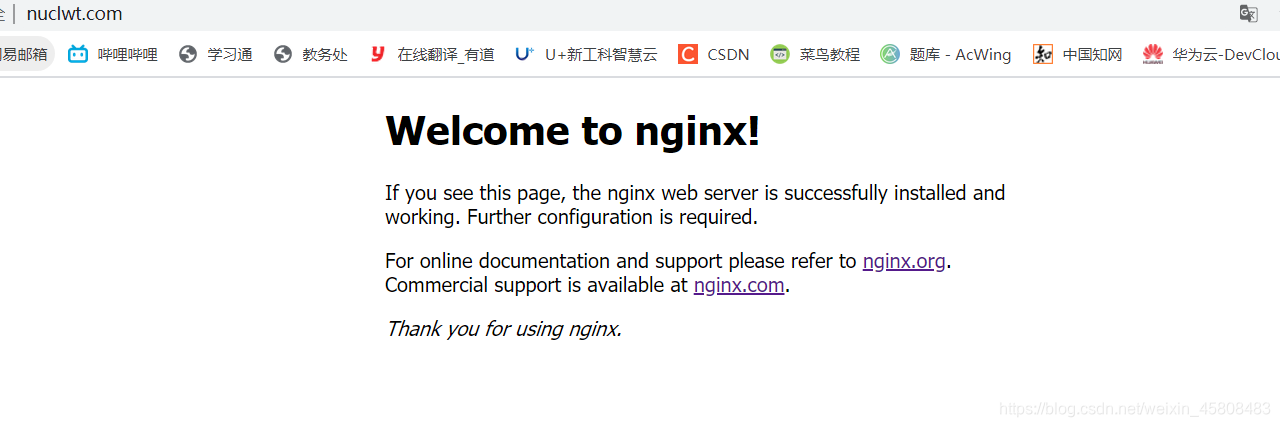Click the Bilibili bookmark icon

coord(78,54)
